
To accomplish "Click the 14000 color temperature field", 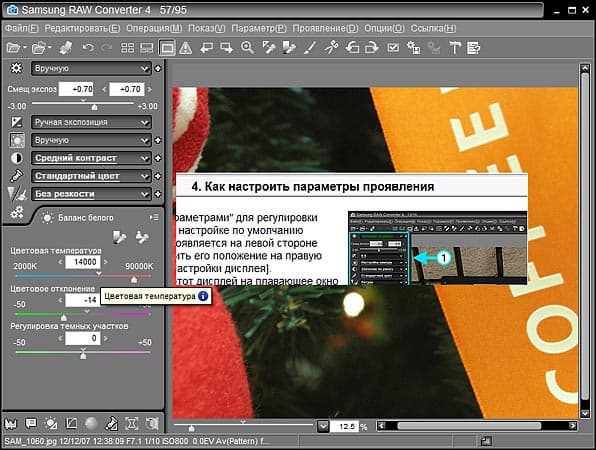I will point(83,262).
